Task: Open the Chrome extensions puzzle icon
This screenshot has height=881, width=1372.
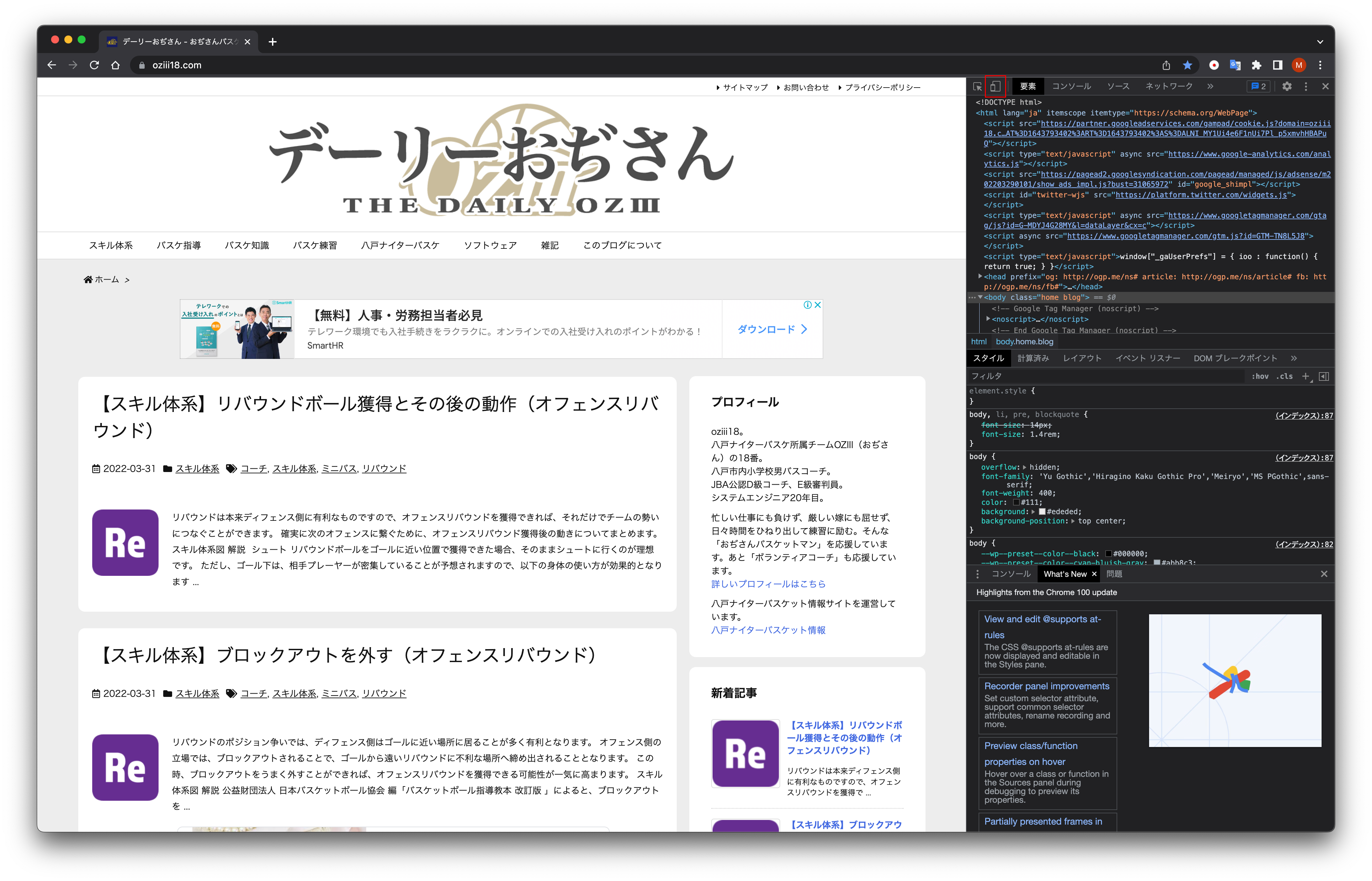Action: 1256,65
